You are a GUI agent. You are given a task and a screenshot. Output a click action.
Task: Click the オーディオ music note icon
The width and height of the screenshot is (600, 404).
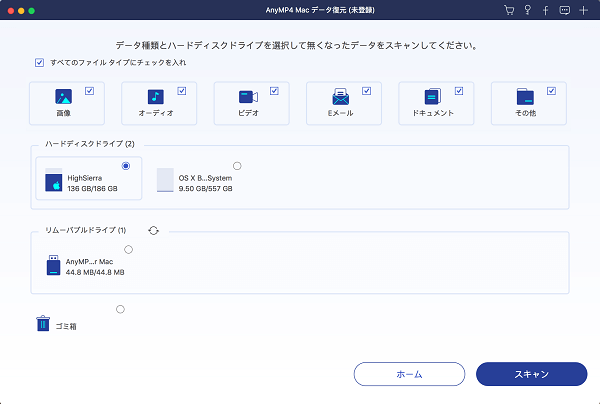[156, 97]
